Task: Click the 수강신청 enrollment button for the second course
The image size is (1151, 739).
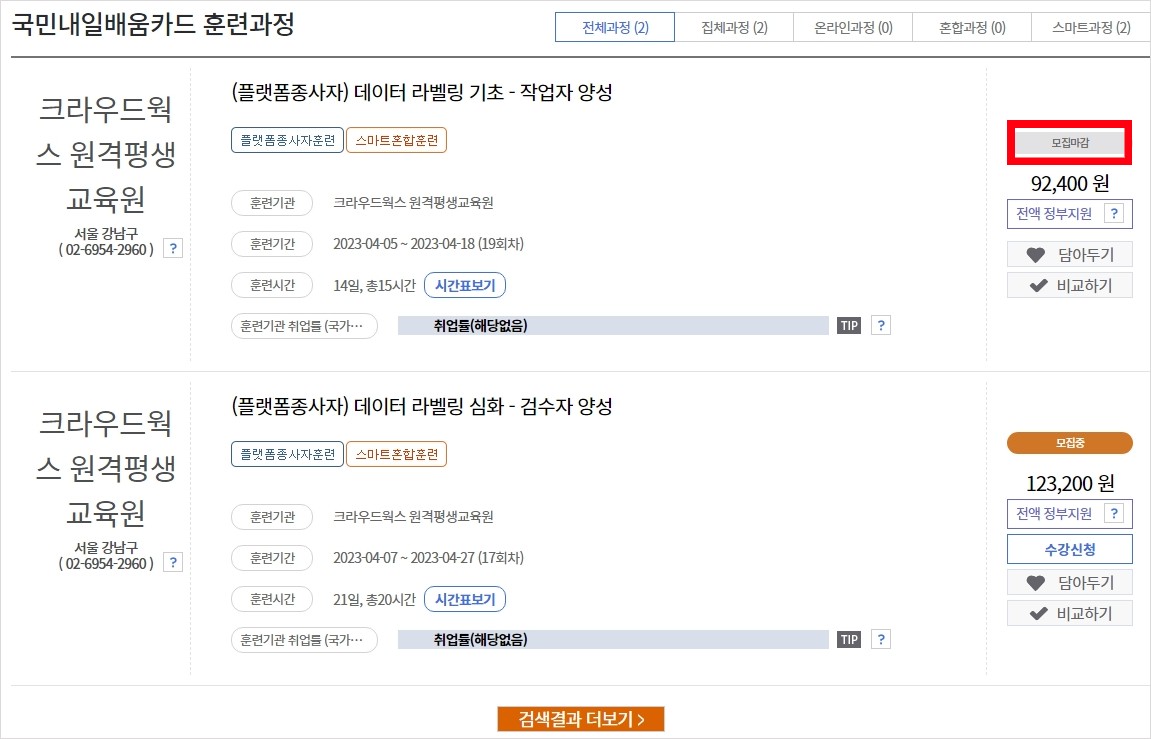Action: (x=1069, y=548)
